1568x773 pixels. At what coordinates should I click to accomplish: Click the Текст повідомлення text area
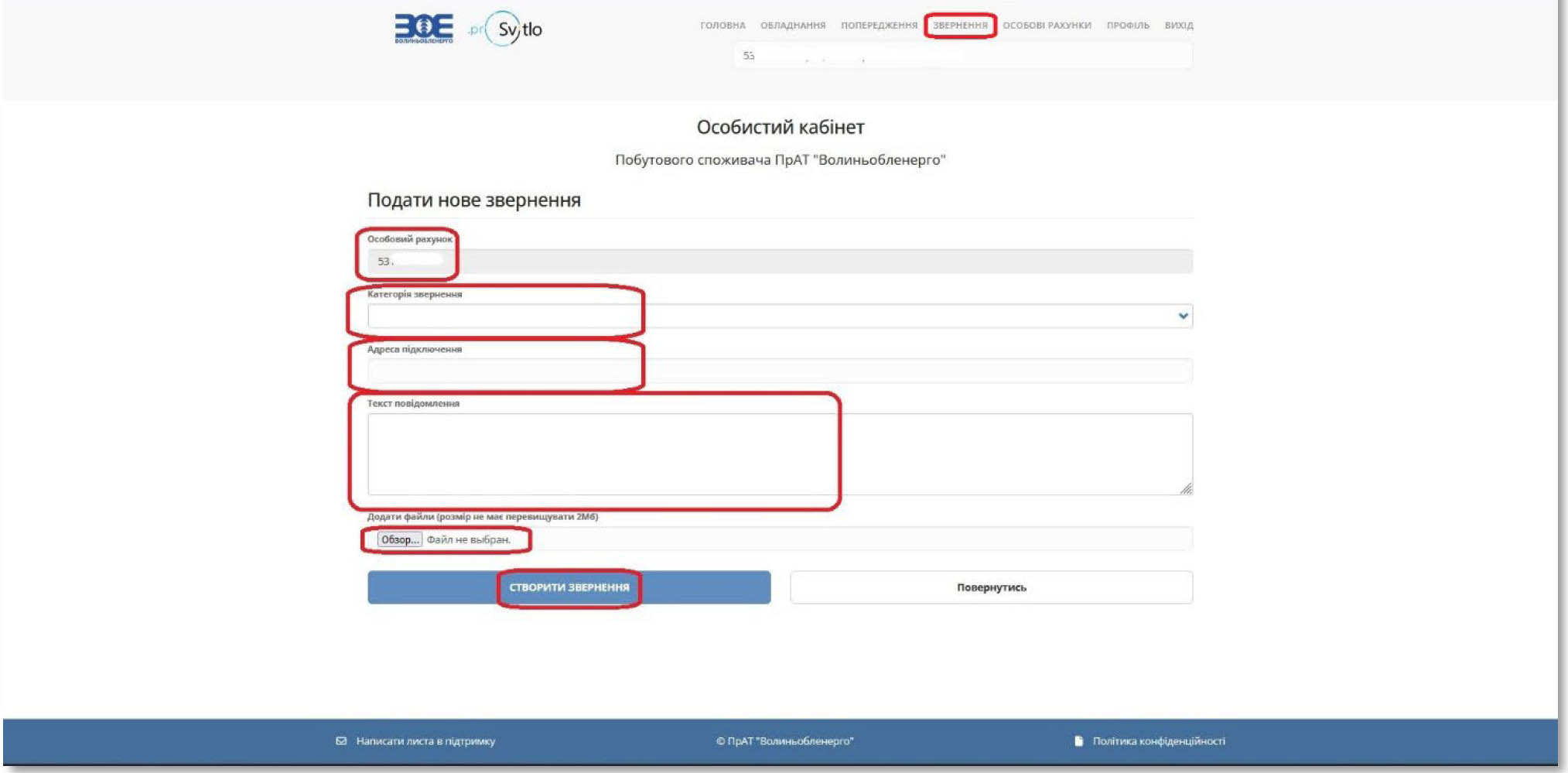pyautogui.click(x=780, y=454)
